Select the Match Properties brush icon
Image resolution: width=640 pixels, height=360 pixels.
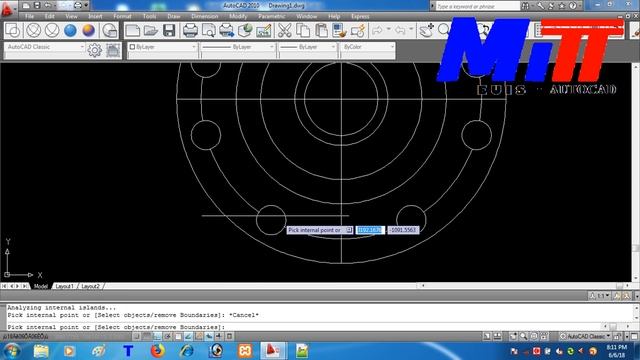[x=339, y=31]
